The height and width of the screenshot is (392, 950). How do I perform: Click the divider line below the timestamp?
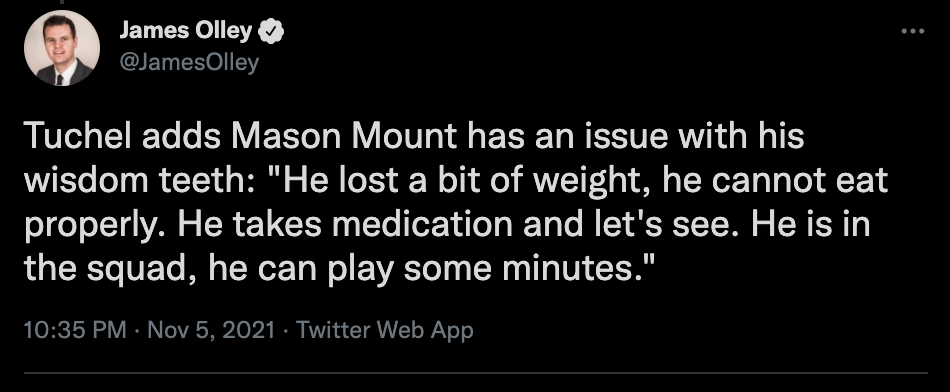click(x=475, y=373)
